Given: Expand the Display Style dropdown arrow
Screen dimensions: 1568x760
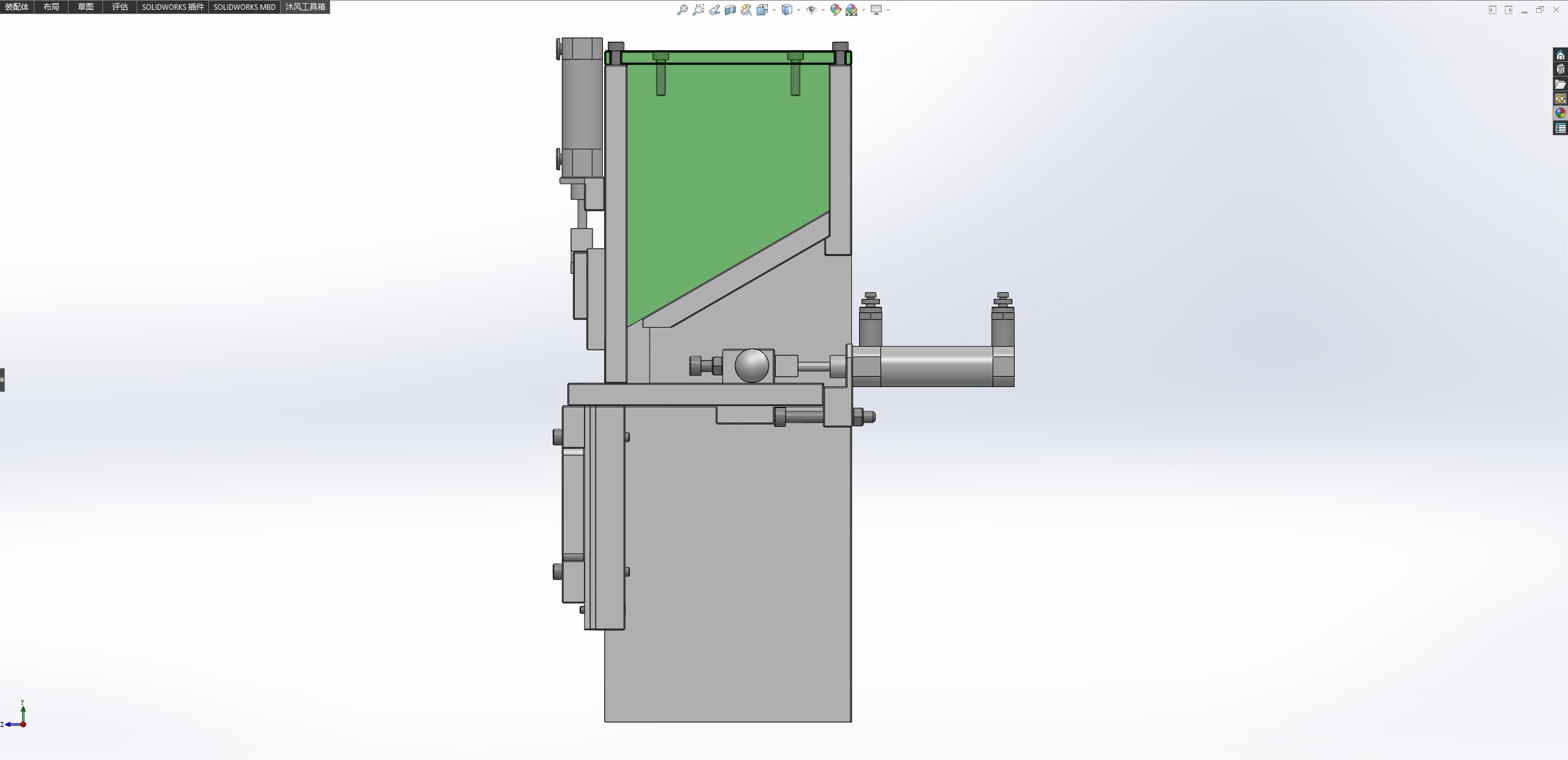Looking at the screenshot, I should (x=798, y=10).
